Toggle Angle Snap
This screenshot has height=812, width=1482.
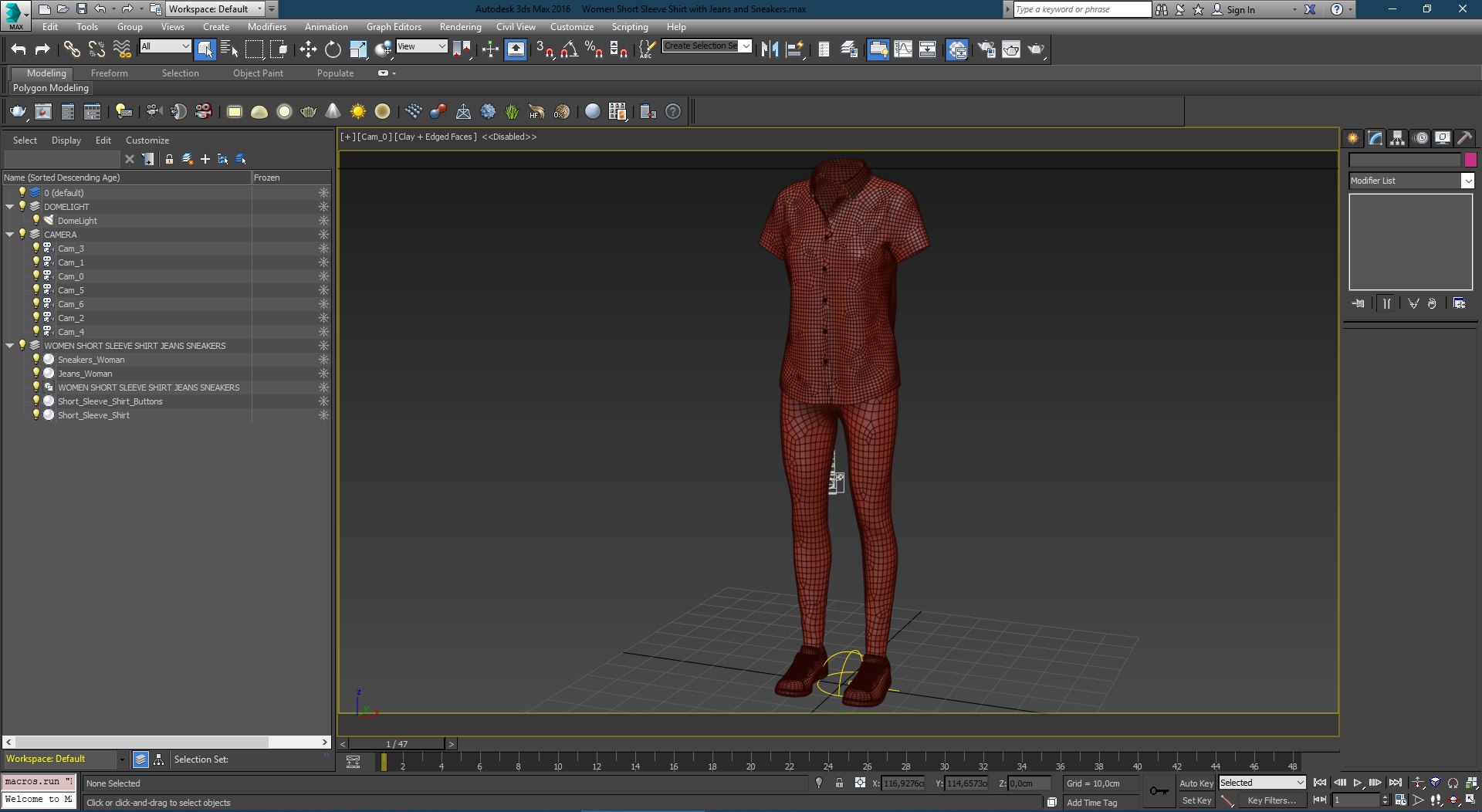570,49
